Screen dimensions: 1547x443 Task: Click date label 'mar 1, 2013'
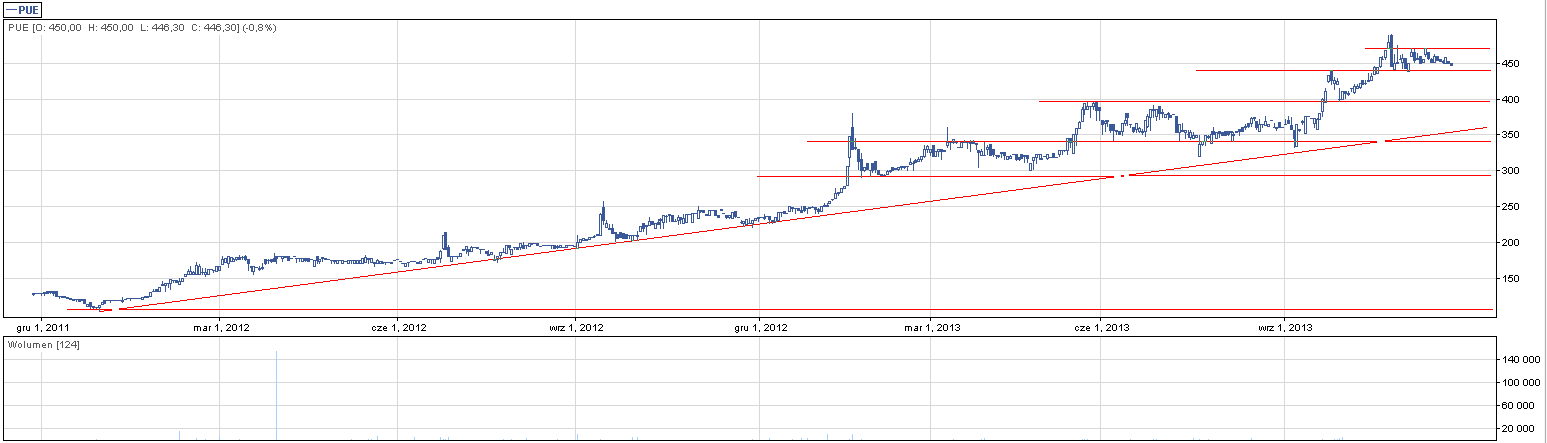(931, 326)
